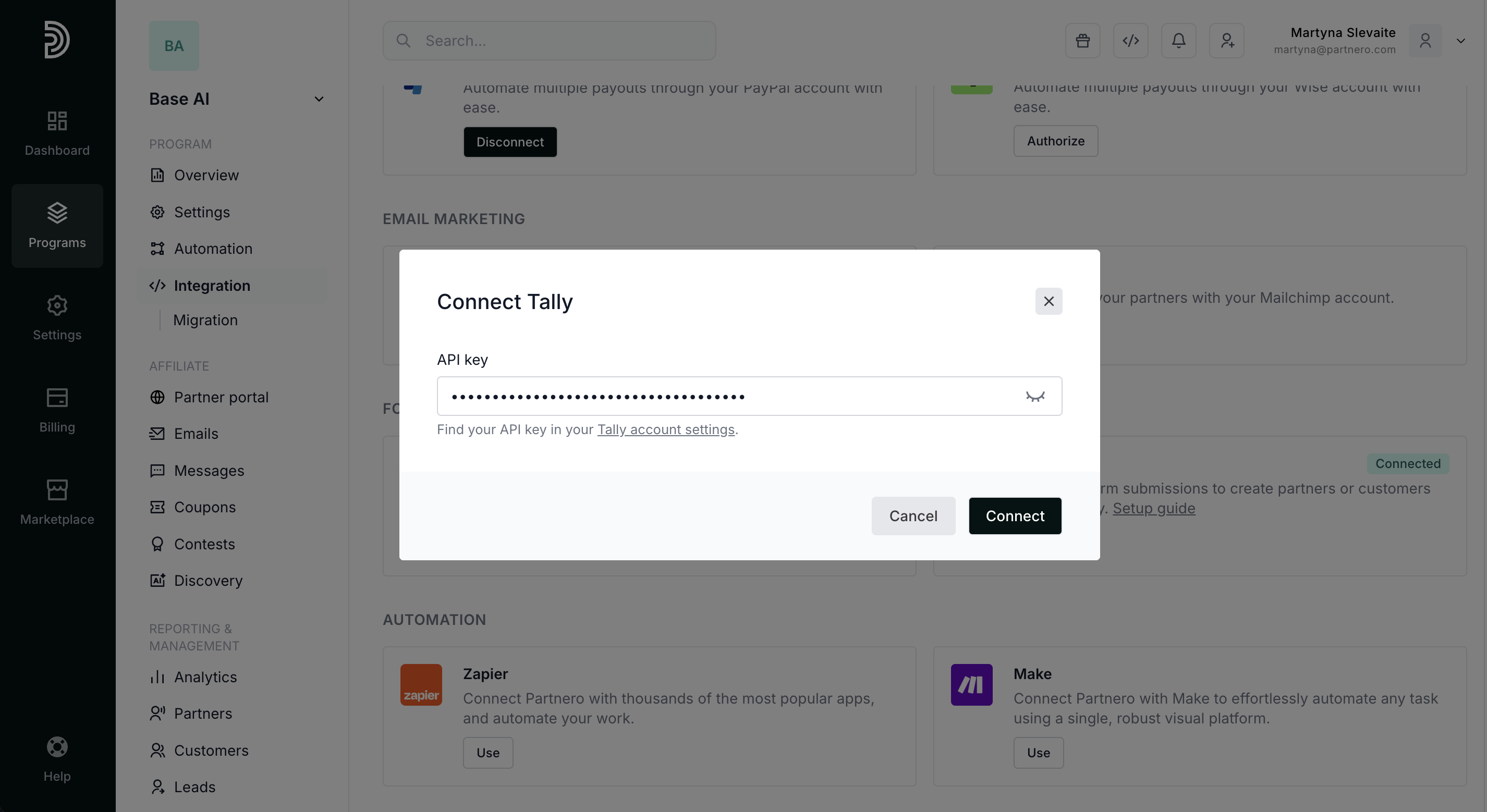The image size is (1487, 812).
Task: Open the Tally account settings link
Action: 666,429
